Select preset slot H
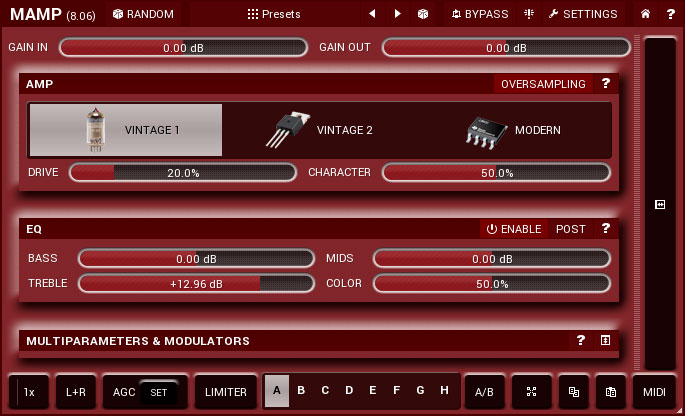The width and height of the screenshot is (685, 416). 444,391
